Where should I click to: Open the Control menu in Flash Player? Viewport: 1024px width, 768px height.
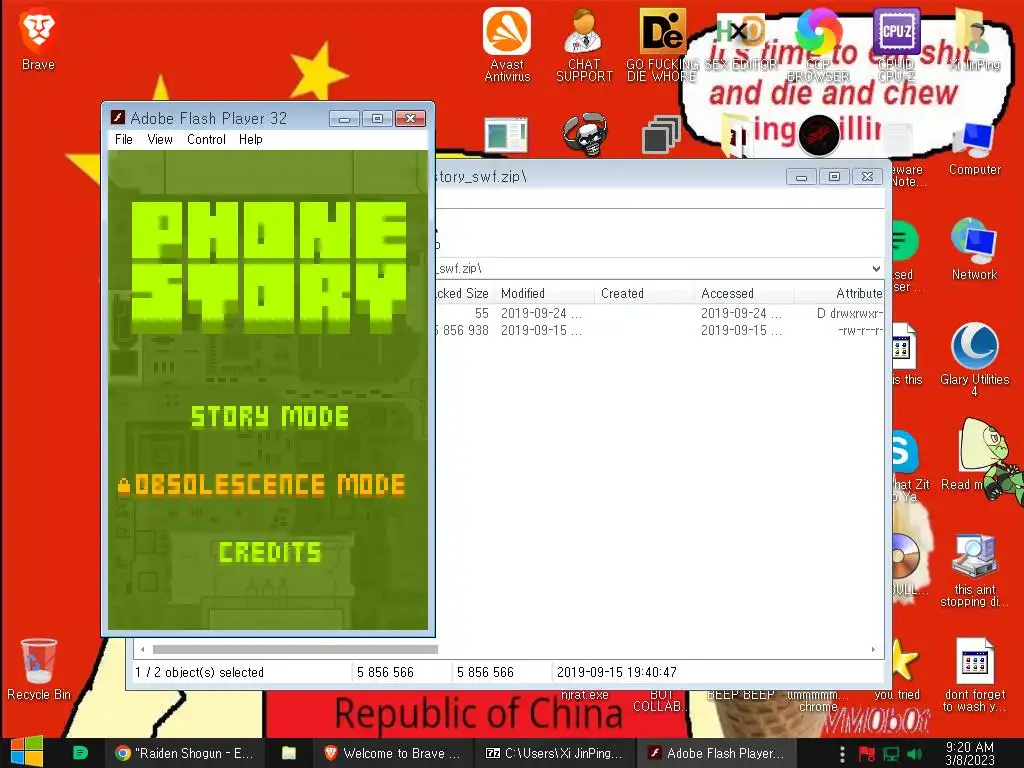pyautogui.click(x=206, y=139)
